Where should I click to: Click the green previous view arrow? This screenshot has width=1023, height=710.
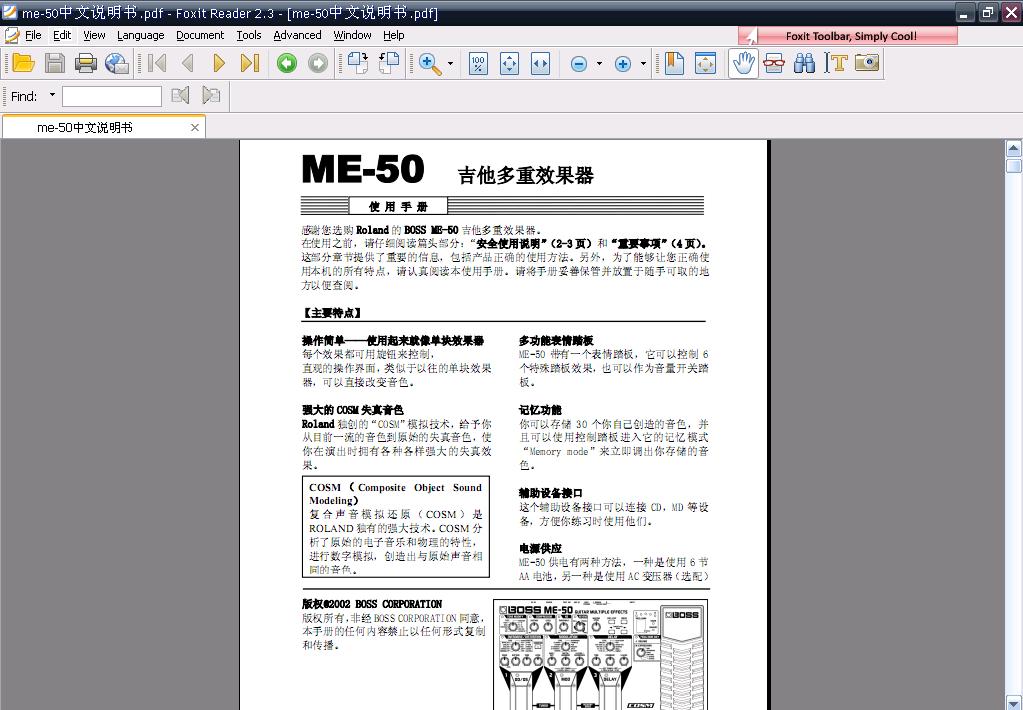pos(287,63)
